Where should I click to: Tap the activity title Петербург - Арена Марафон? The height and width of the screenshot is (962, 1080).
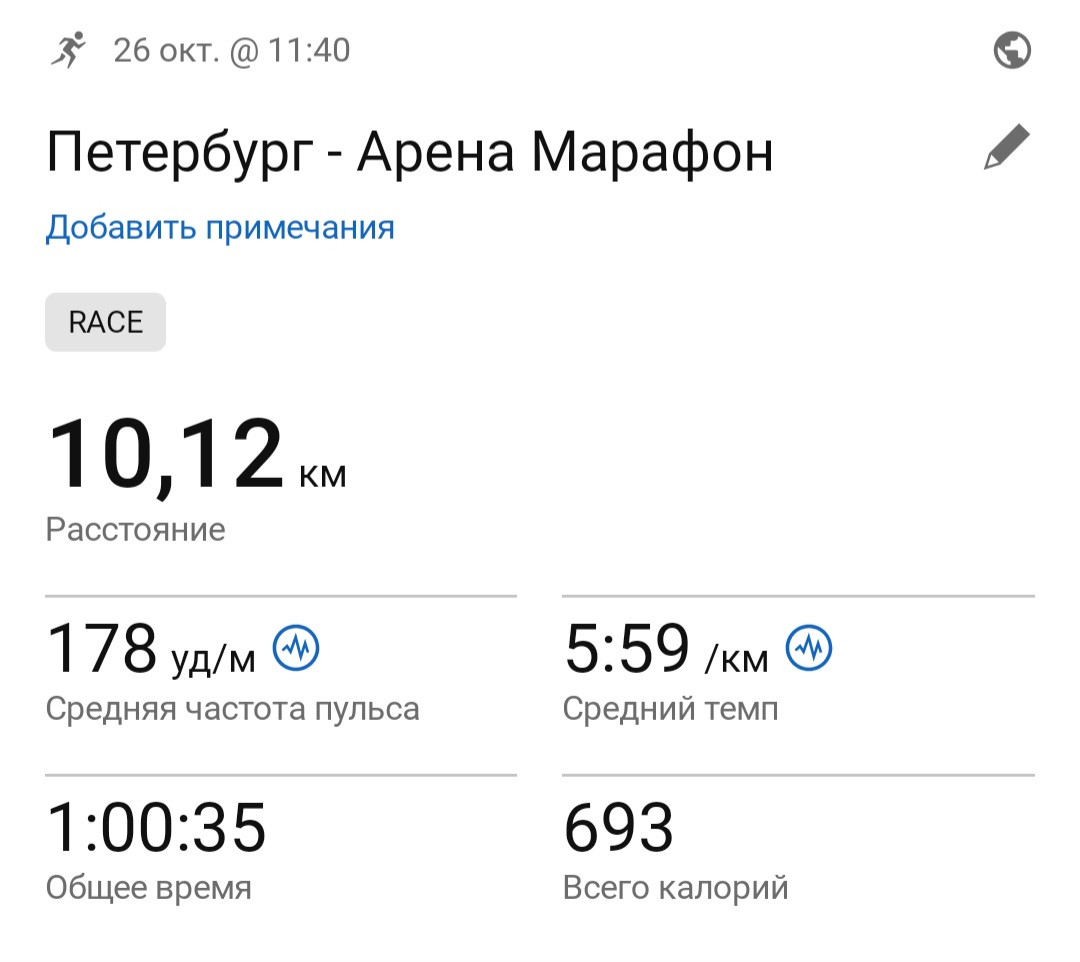[x=410, y=152]
